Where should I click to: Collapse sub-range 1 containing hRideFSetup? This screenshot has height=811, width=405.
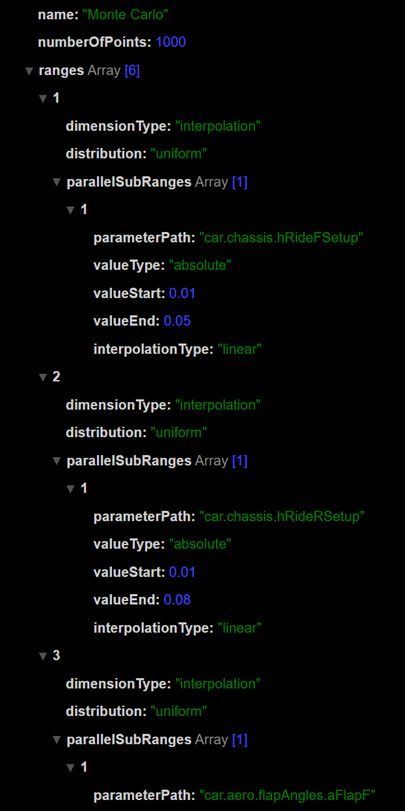pyautogui.click(x=71, y=211)
